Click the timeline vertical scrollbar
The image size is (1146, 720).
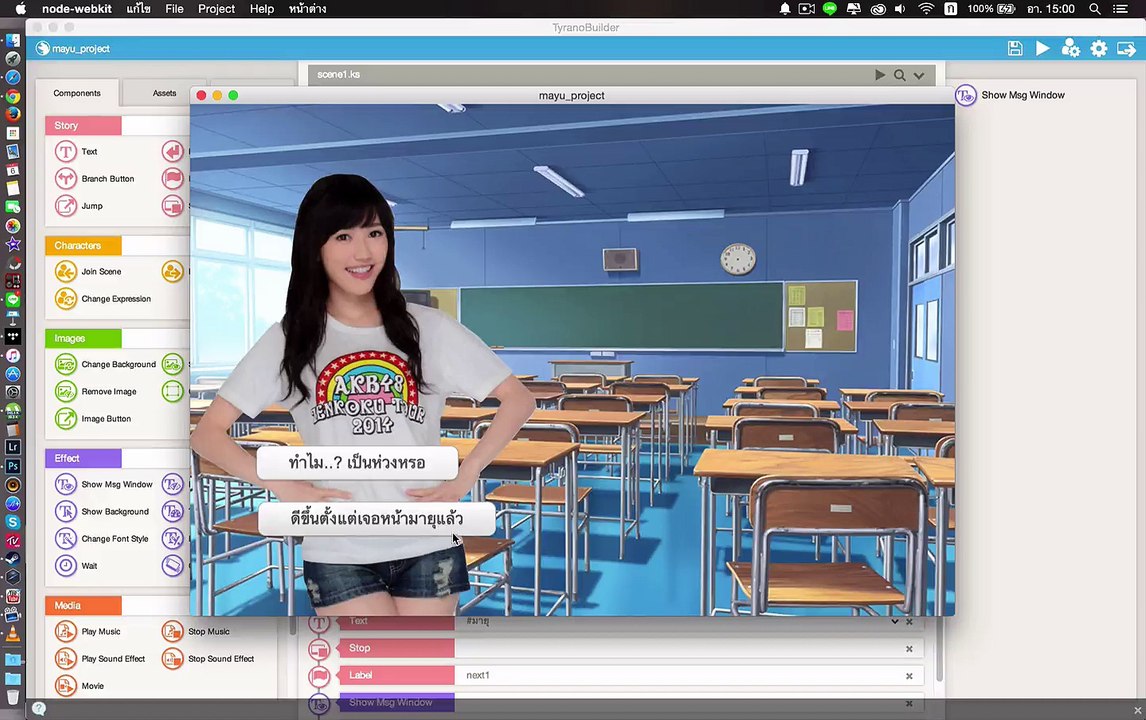[939, 649]
